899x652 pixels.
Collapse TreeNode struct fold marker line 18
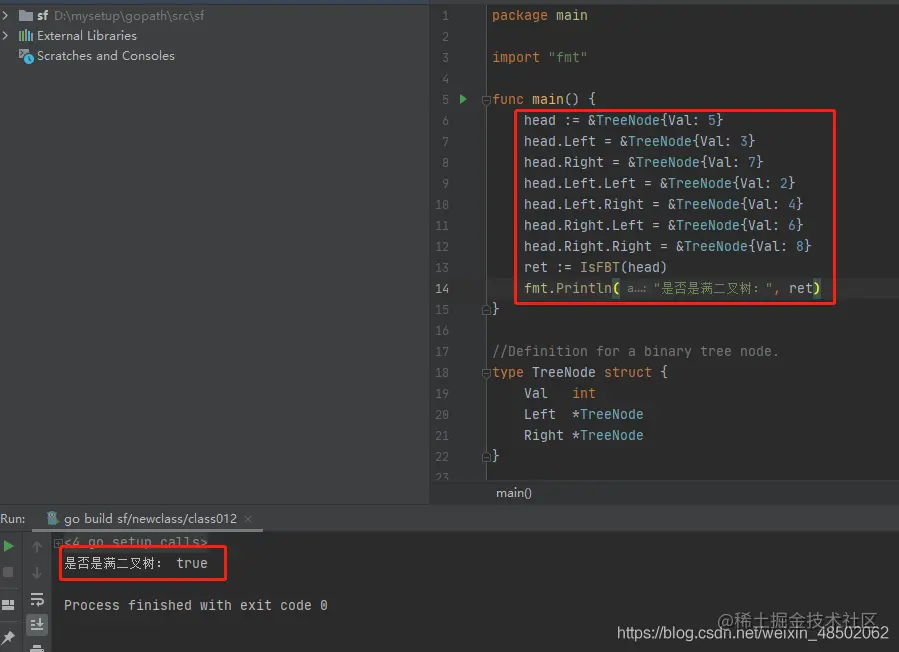(x=486, y=373)
